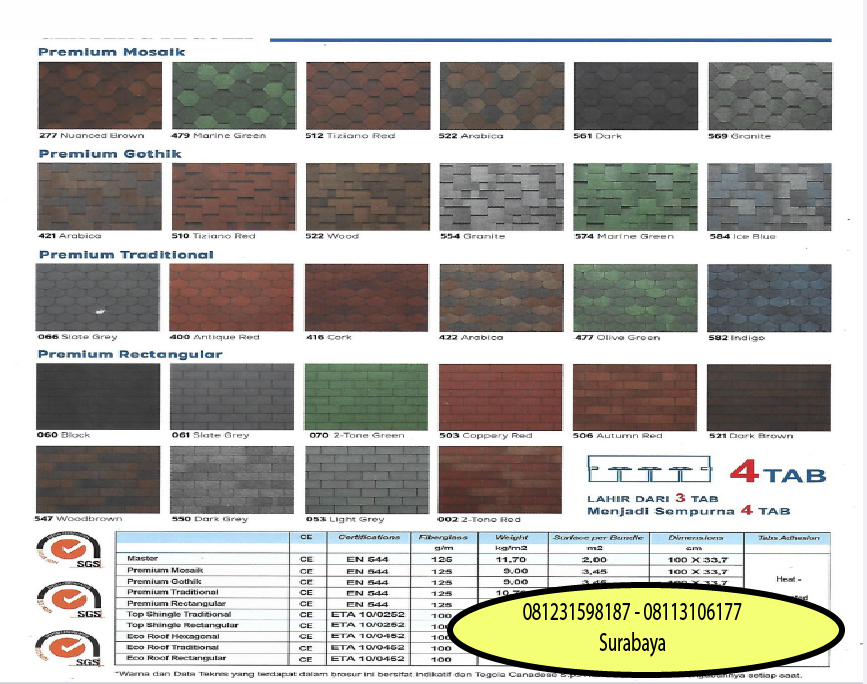Select the 506 Autumn Red swatch
This screenshot has width=867, height=684.
coord(635,397)
